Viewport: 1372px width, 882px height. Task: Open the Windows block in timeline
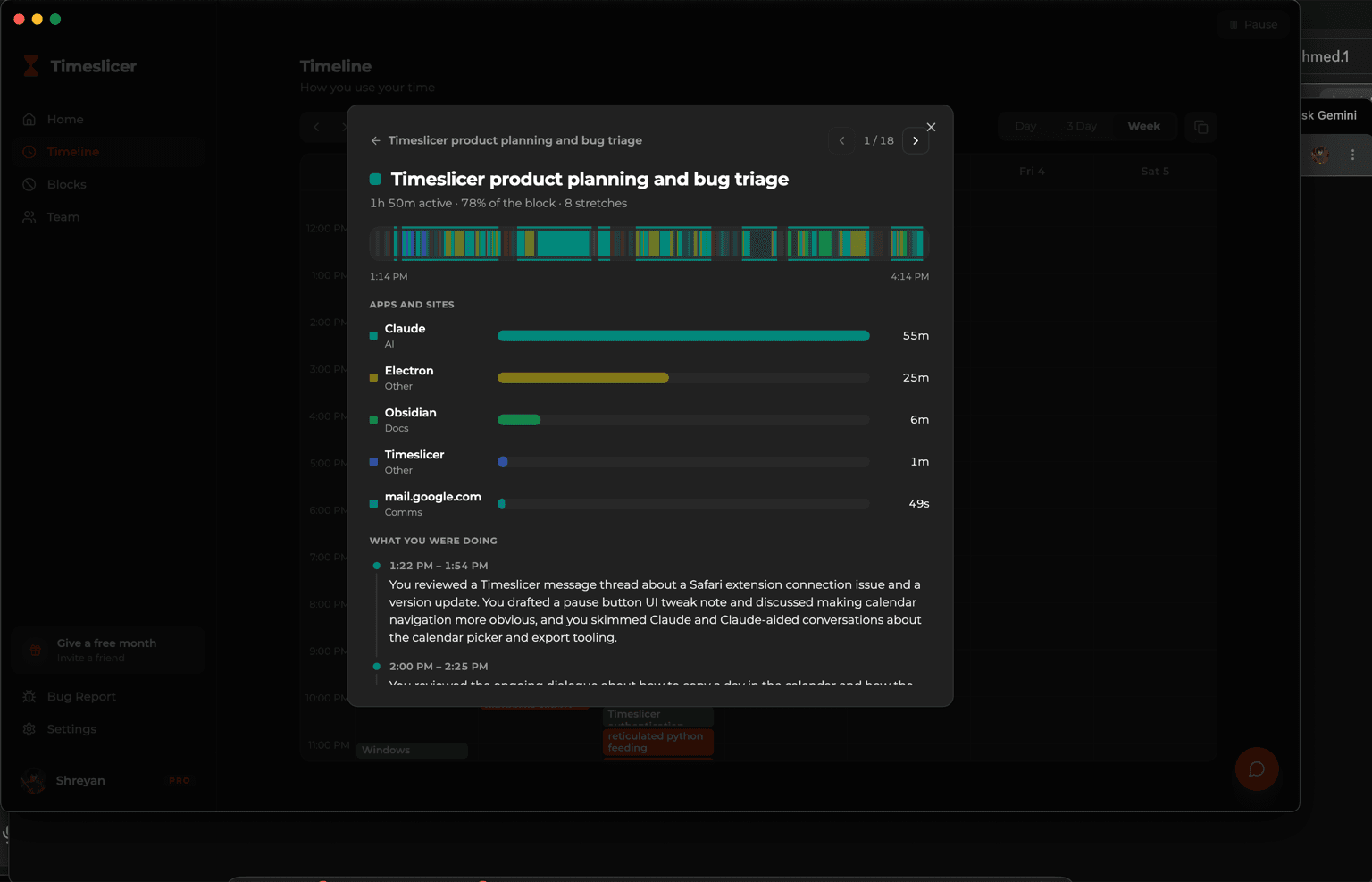[x=413, y=751]
